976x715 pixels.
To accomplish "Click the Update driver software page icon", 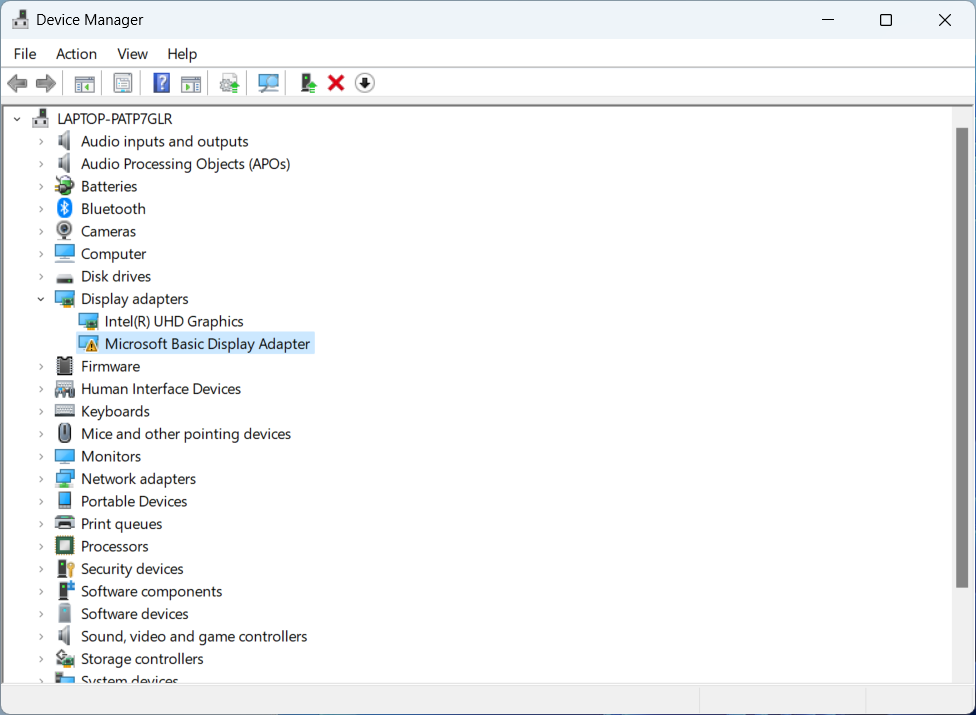I will coord(230,83).
